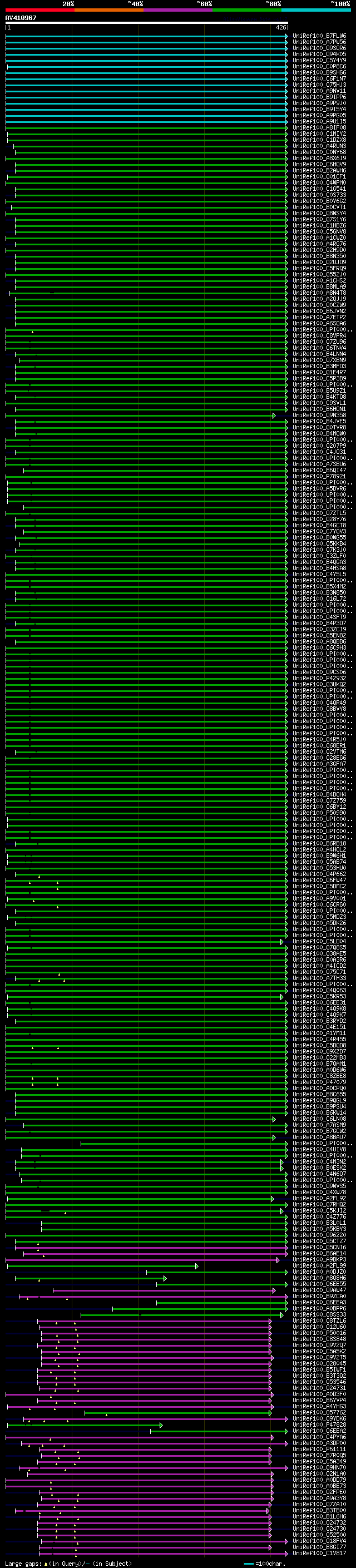Select hit label UniRef100_A0DJZ0

tap(319, 1272)
